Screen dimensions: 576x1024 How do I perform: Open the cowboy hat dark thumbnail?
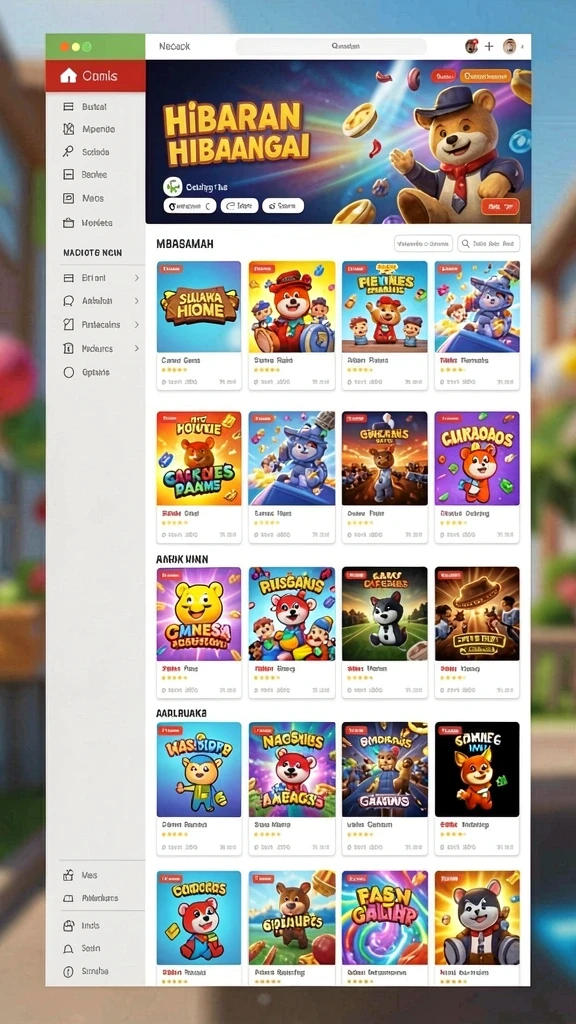pos(477,614)
